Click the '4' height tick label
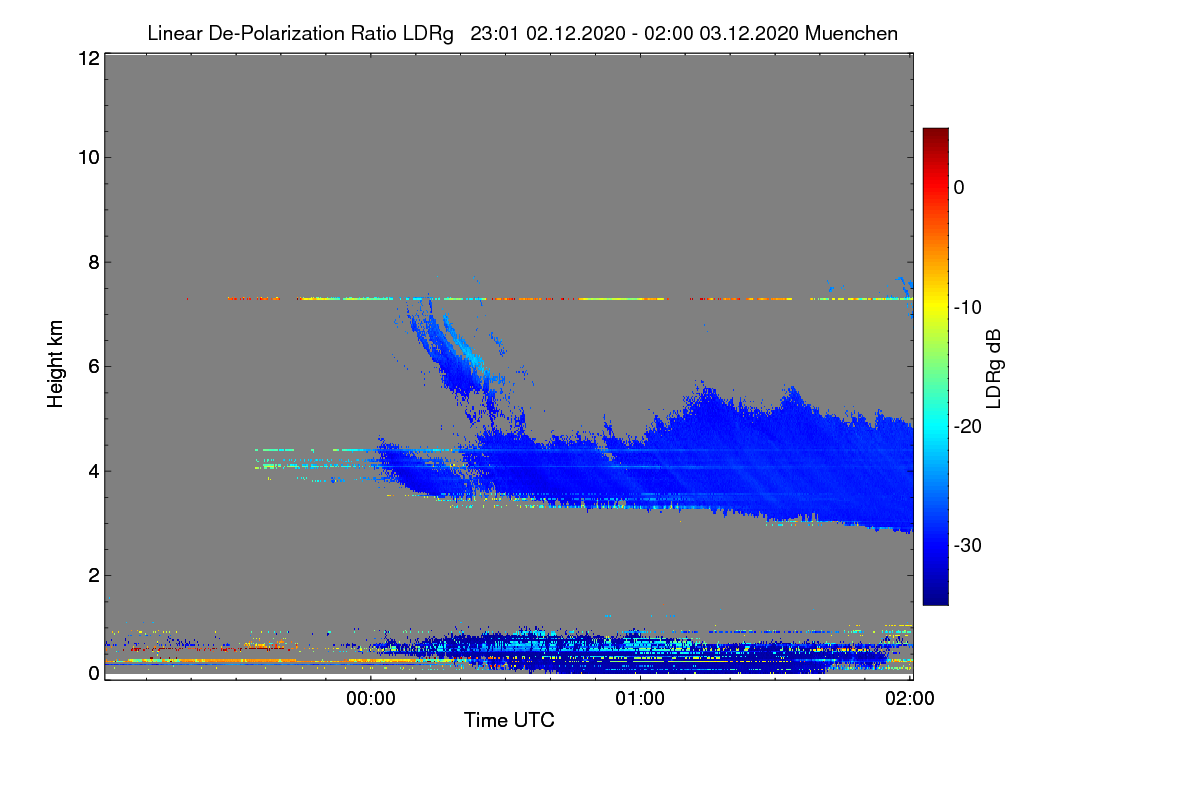Screen dimensions: 1200x800 (x=92, y=471)
